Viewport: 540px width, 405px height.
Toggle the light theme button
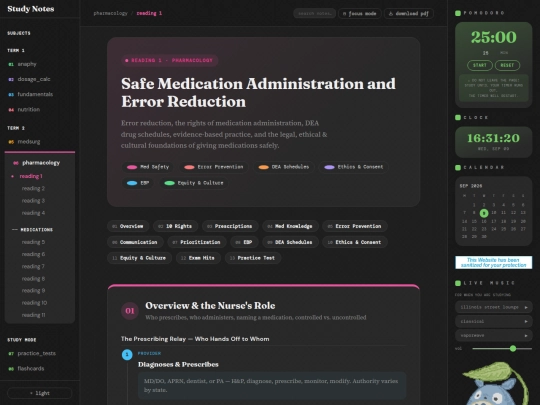40,393
